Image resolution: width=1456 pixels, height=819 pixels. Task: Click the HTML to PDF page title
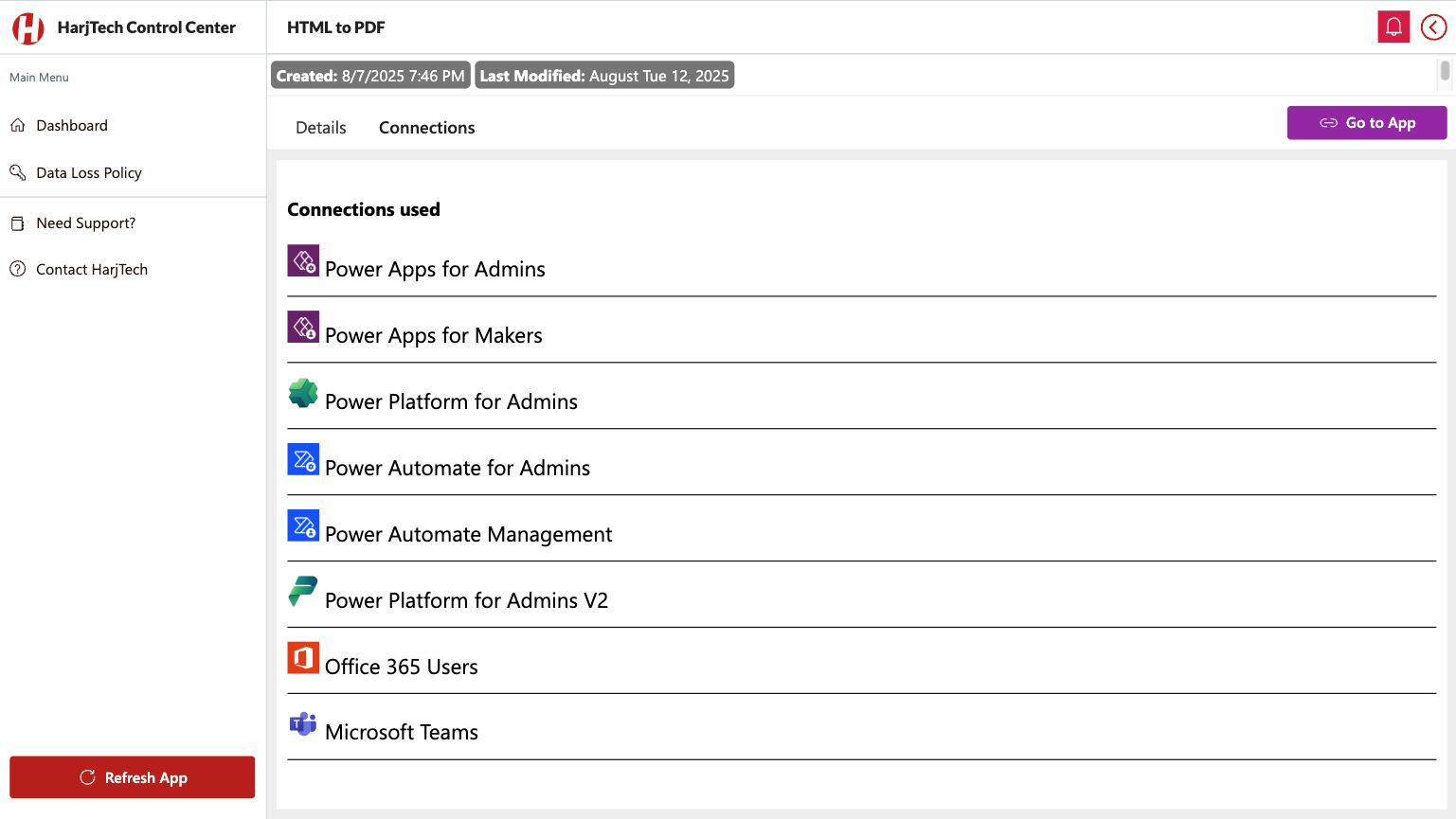(x=336, y=27)
